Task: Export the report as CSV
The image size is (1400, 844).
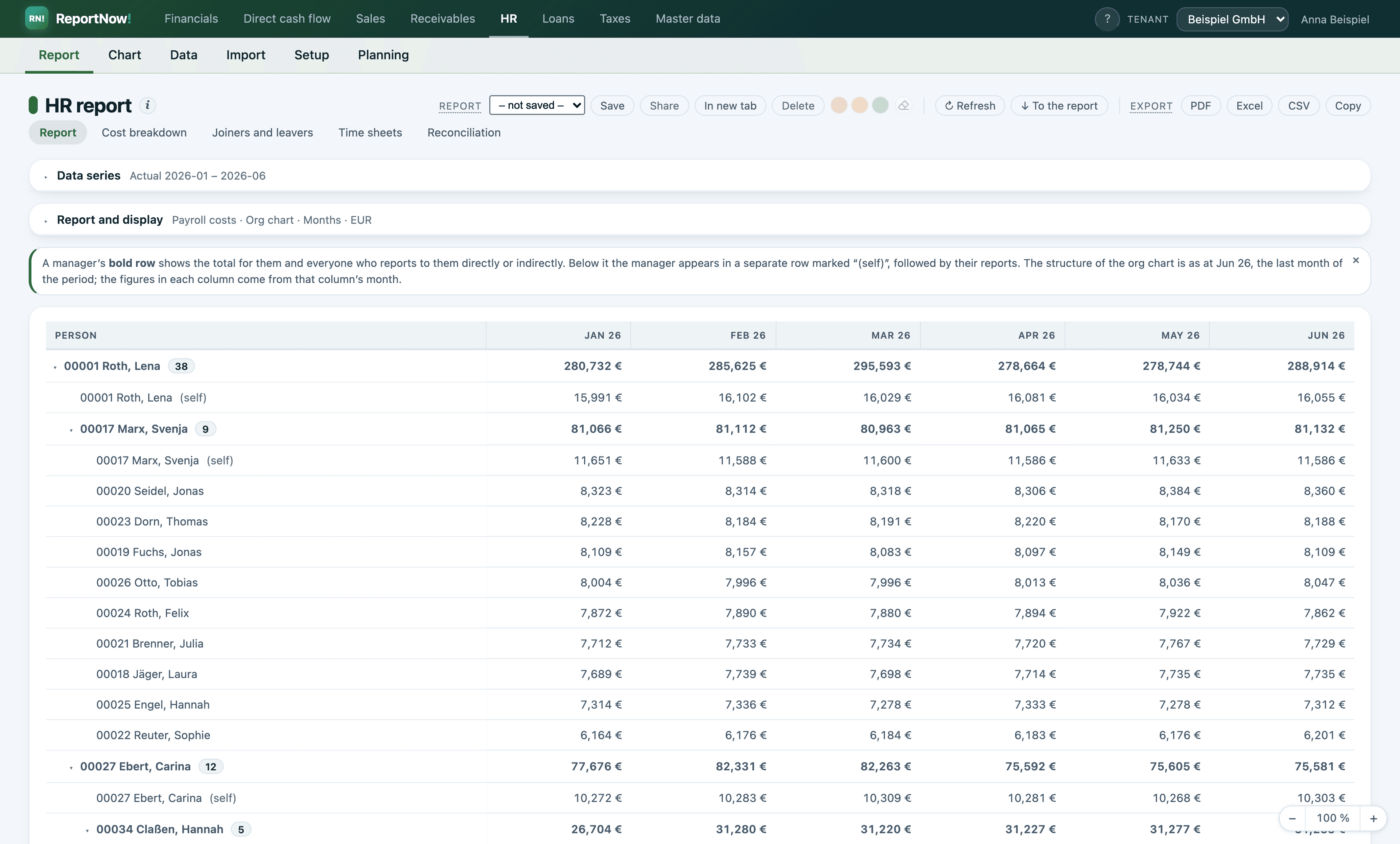Action: point(1299,106)
